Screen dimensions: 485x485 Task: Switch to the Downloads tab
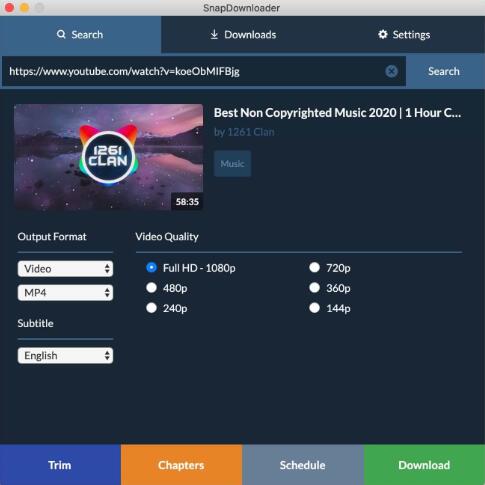coord(243,35)
